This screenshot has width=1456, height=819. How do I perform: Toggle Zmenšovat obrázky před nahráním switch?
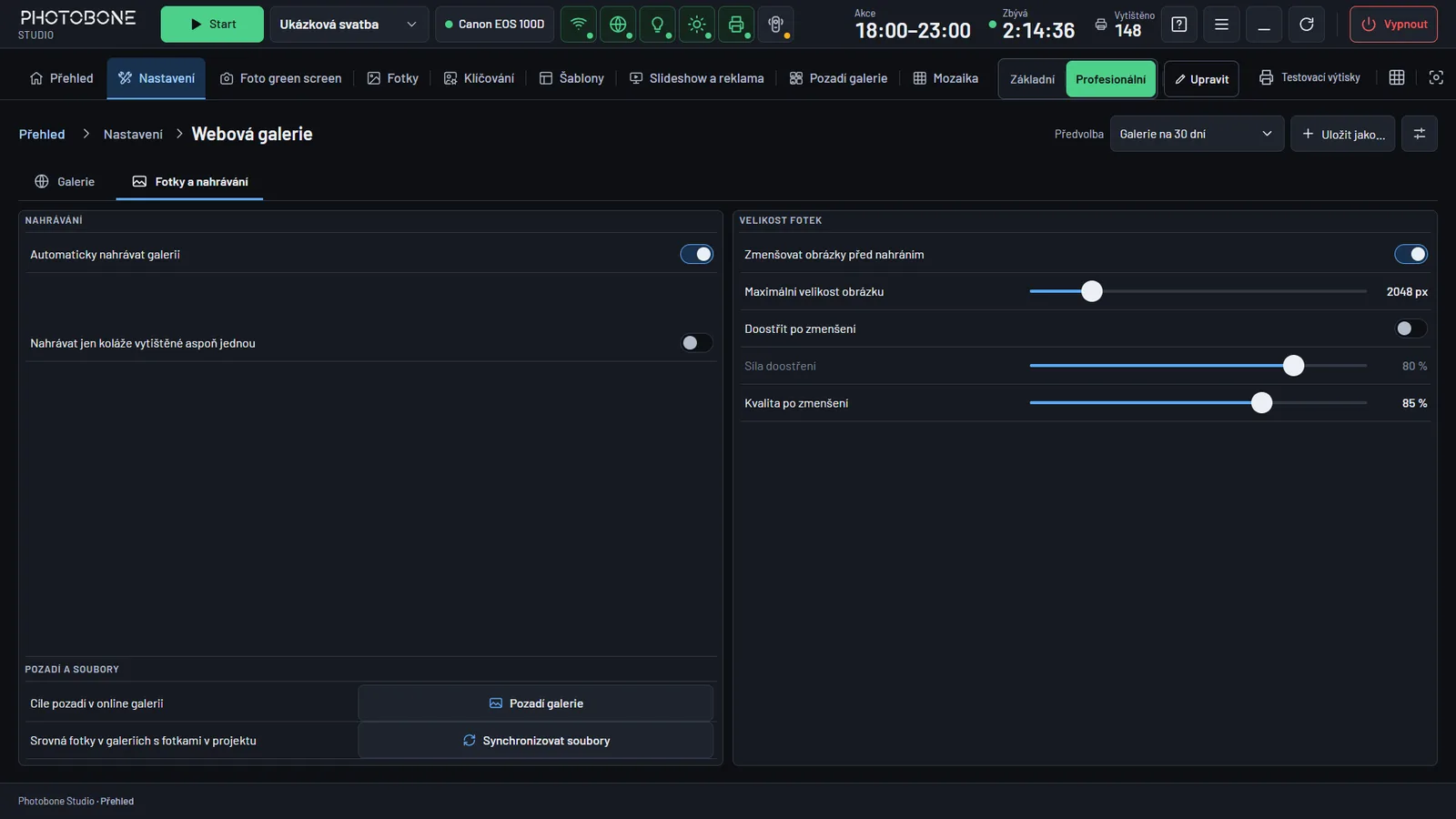point(1411,255)
